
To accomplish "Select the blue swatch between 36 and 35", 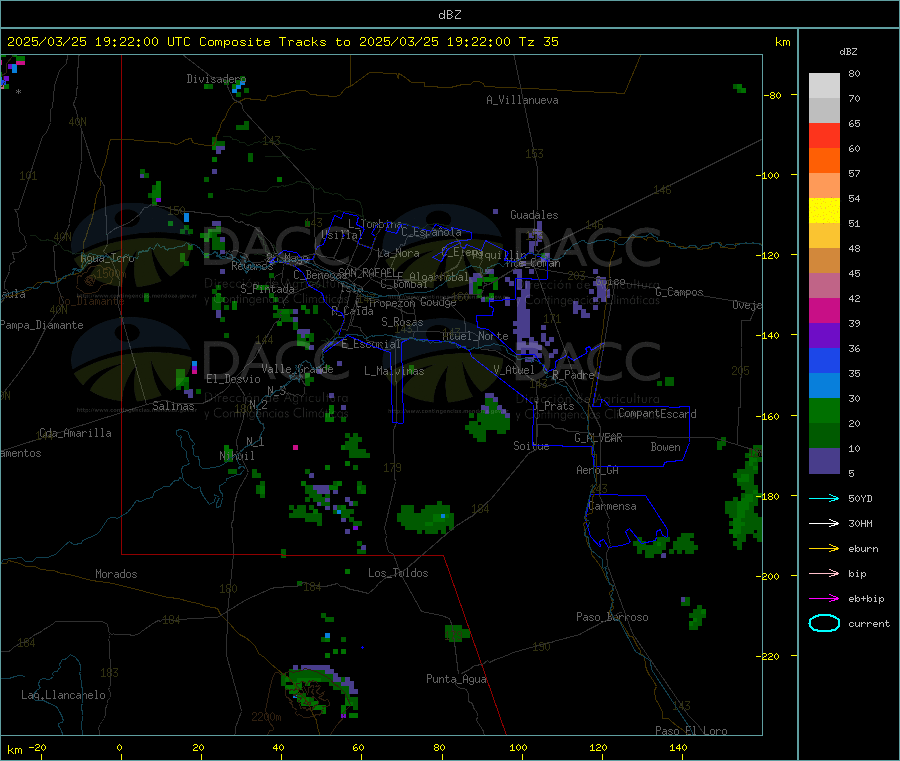I will click(x=824, y=360).
